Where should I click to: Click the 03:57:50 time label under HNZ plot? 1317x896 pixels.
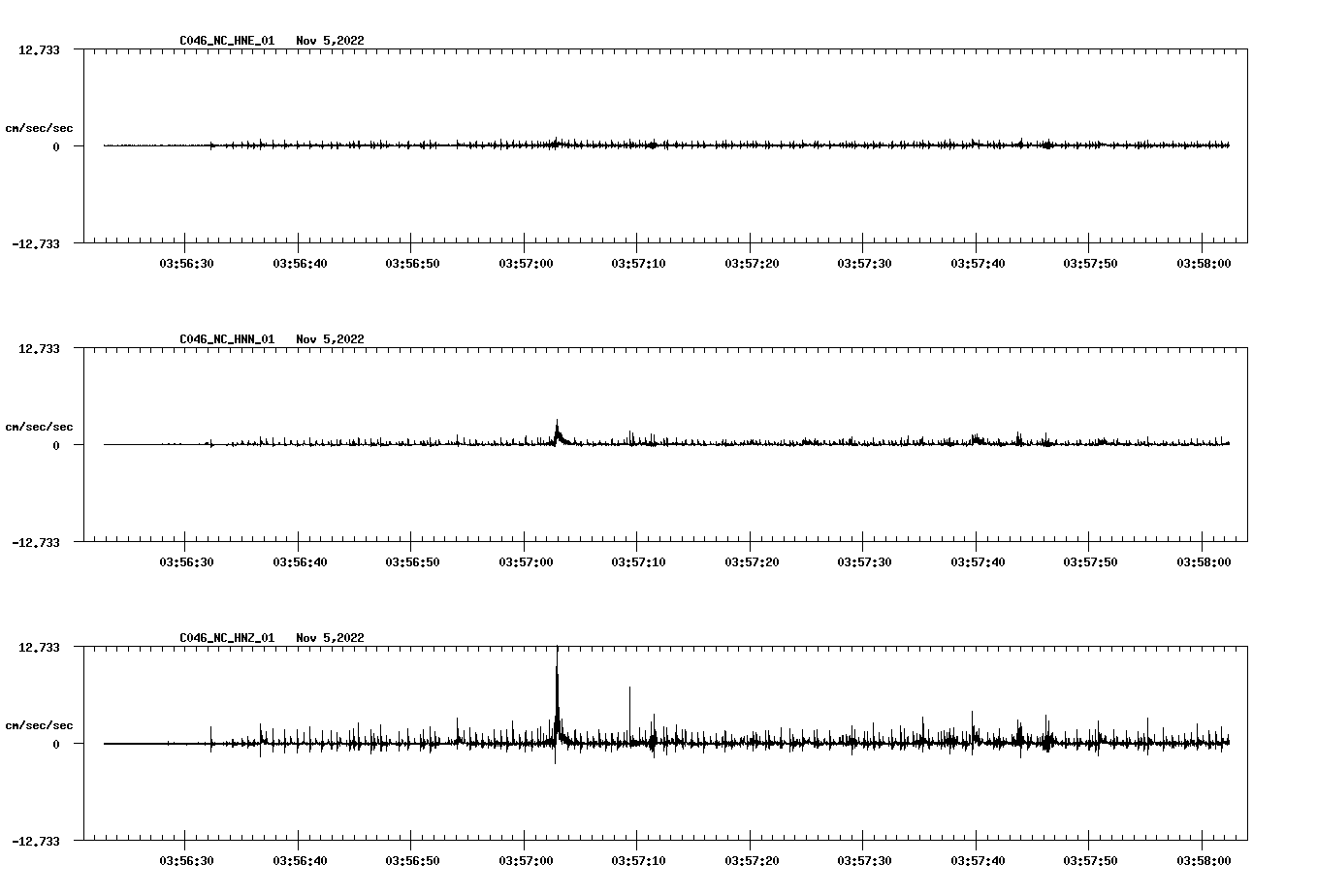point(1090,861)
